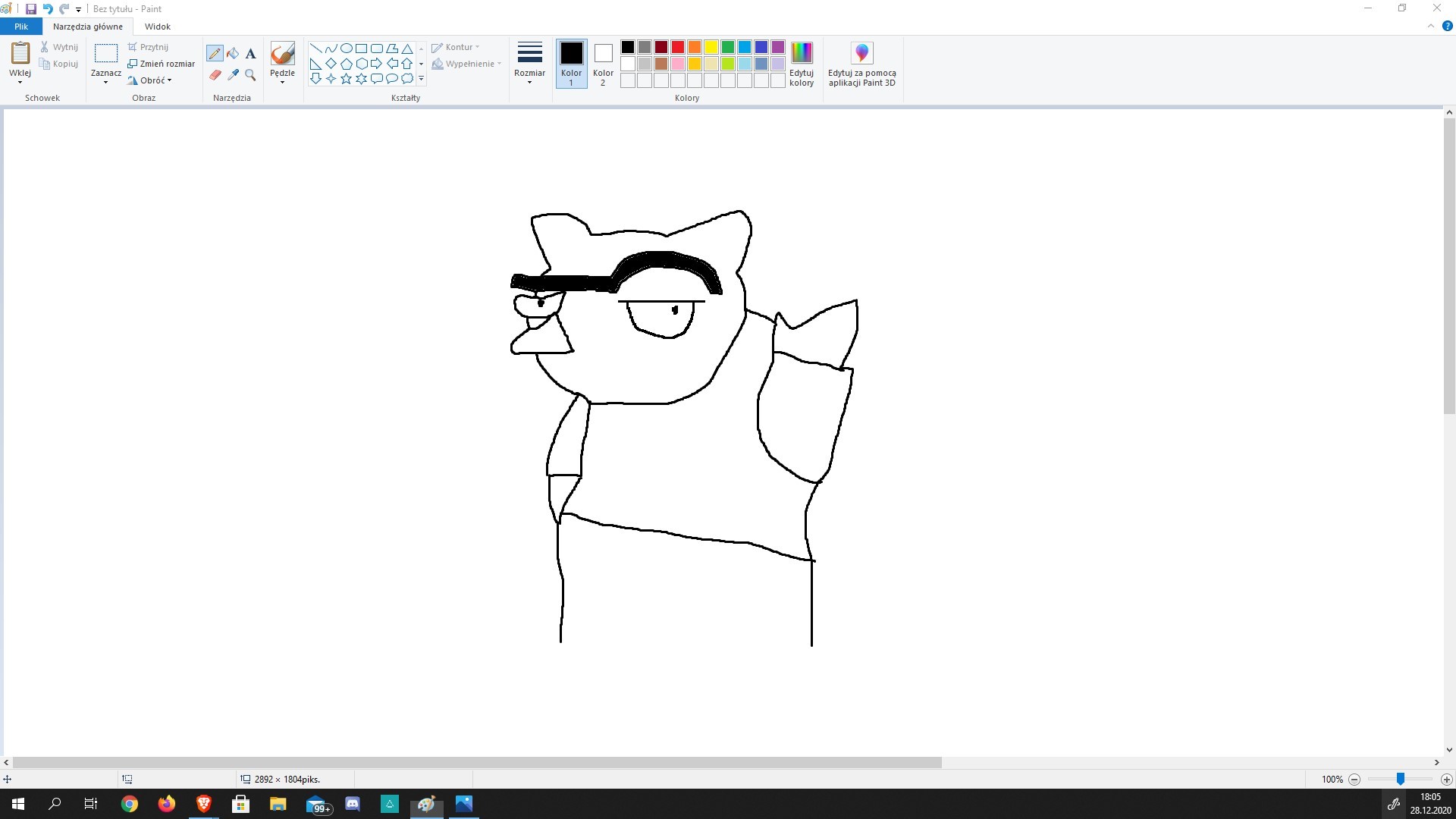Click the Undo arrow in title bar
The image size is (1456, 819).
coord(48,9)
